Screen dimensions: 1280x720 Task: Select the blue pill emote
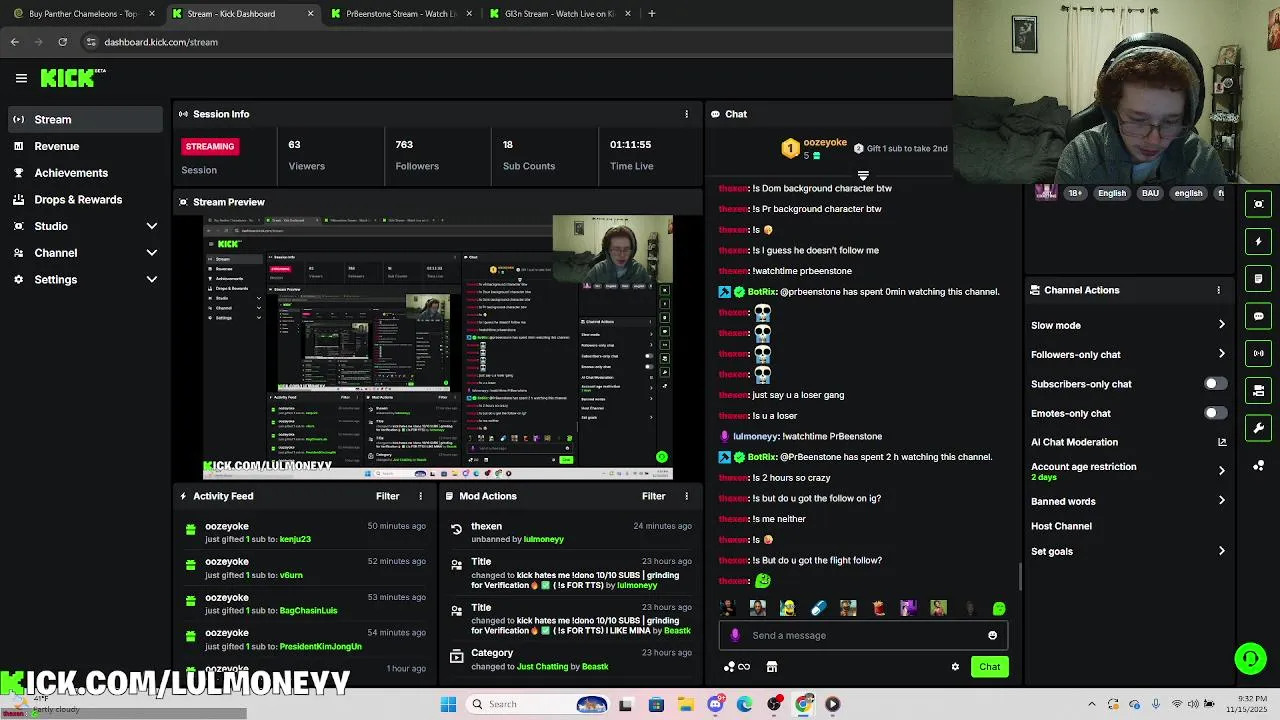tap(818, 608)
